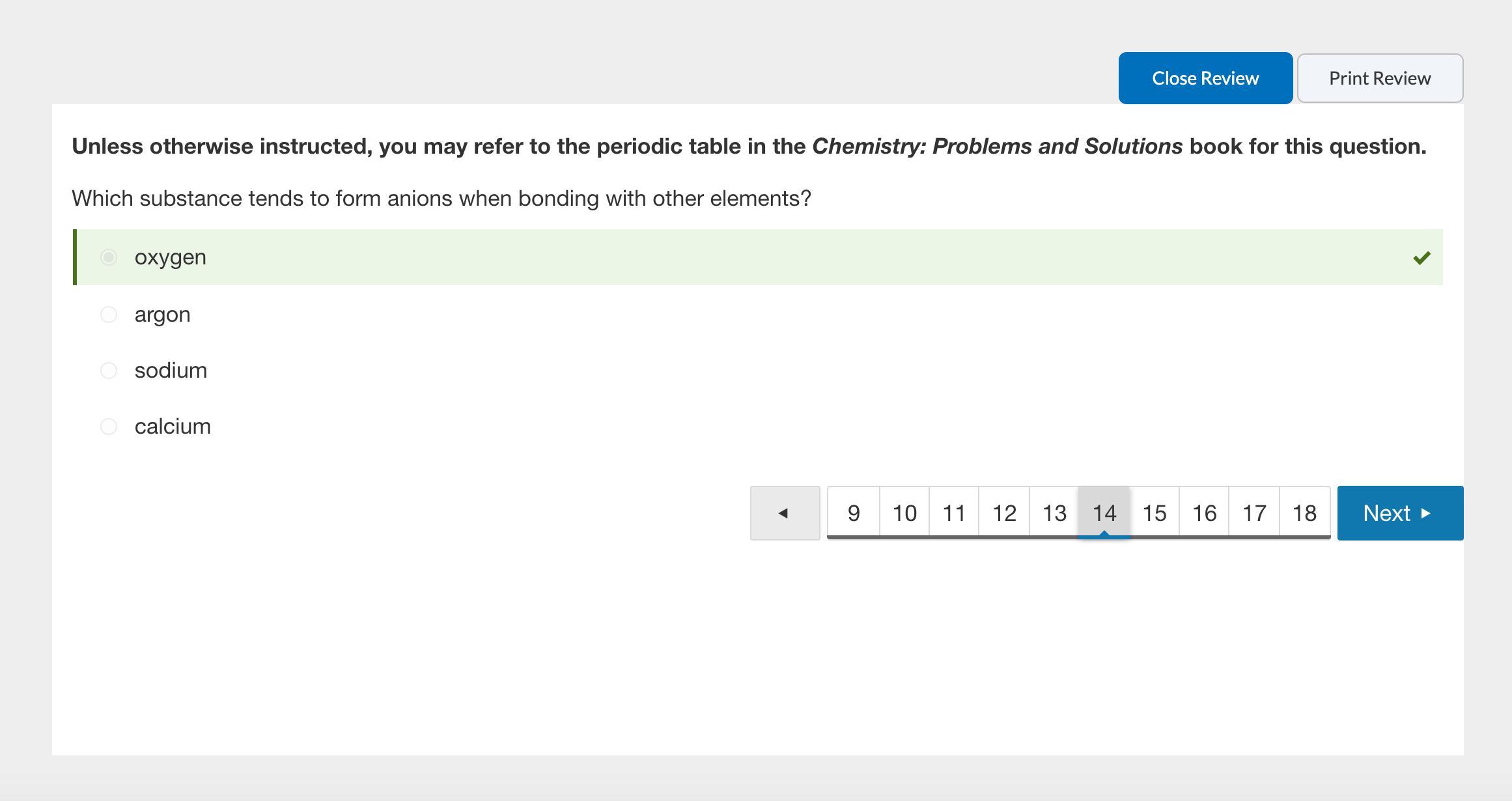This screenshot has width=1512, height=801.
Task: Click the previous page arrow button
Action: (x=785, y=513)
